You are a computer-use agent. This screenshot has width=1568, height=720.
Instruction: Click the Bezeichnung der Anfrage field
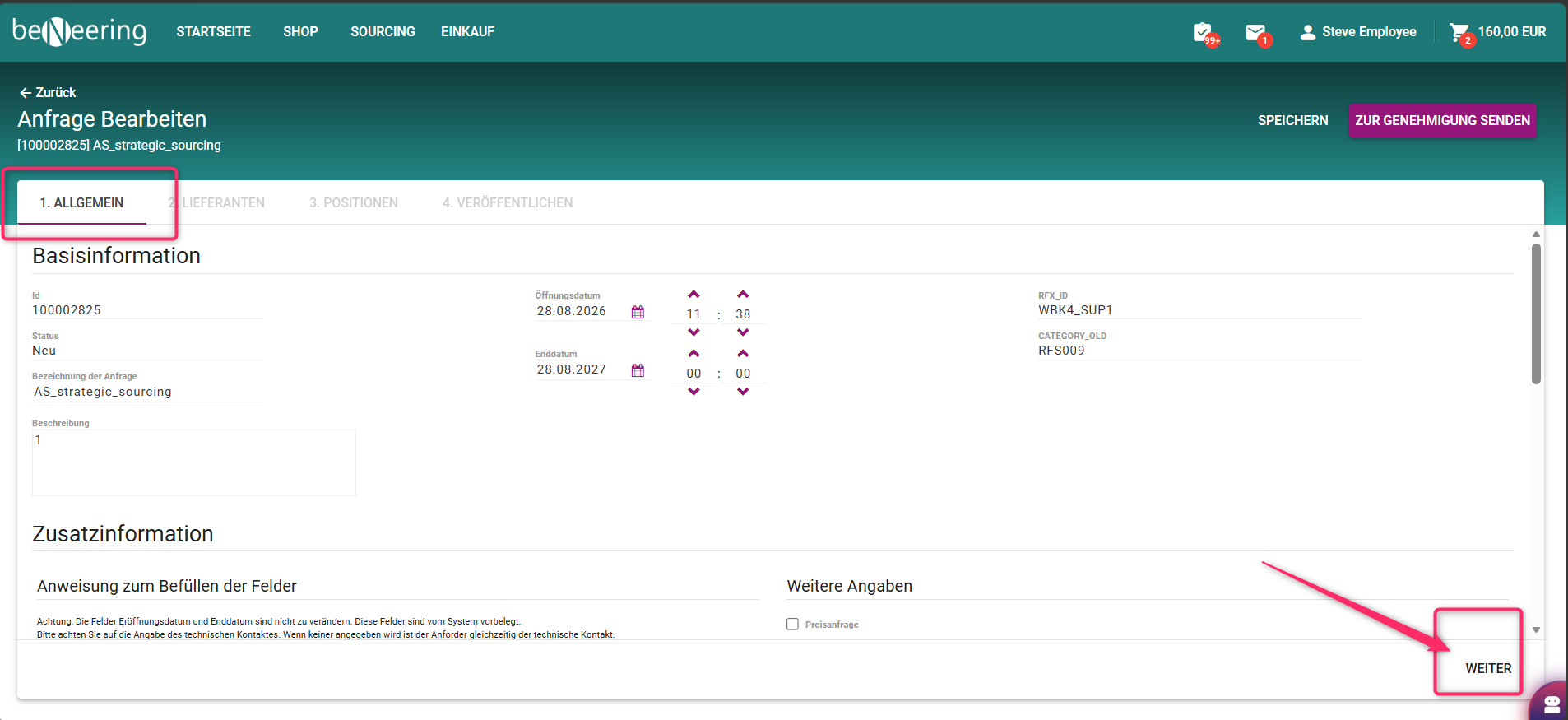pyautogui.click(x=147, y=392)
